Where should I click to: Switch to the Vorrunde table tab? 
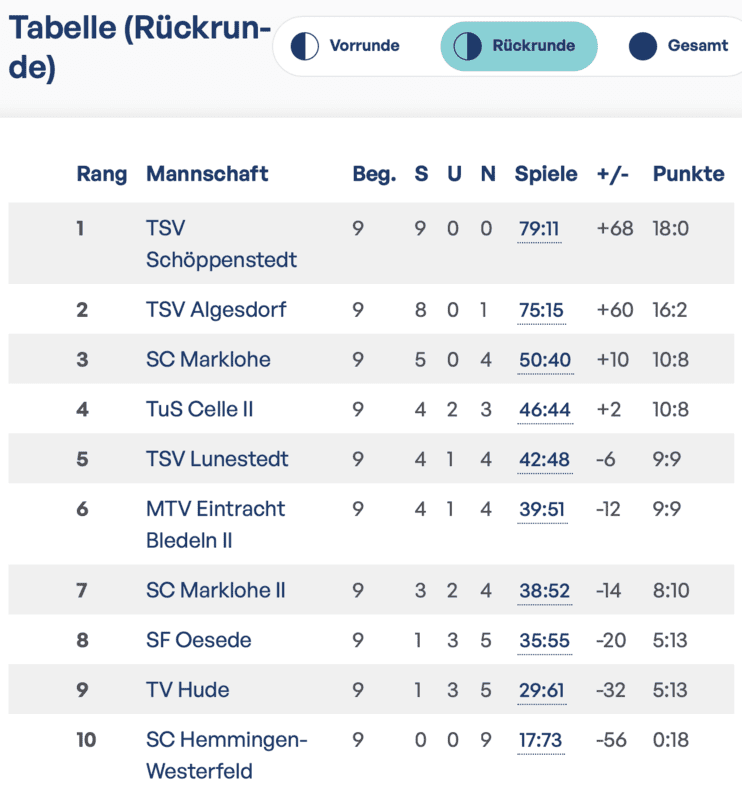click(x=364, y=46)
